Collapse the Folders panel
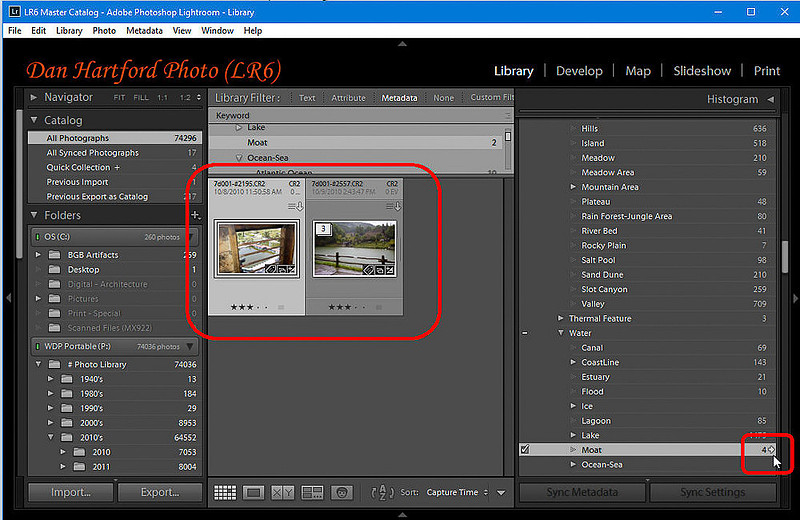 34,215
